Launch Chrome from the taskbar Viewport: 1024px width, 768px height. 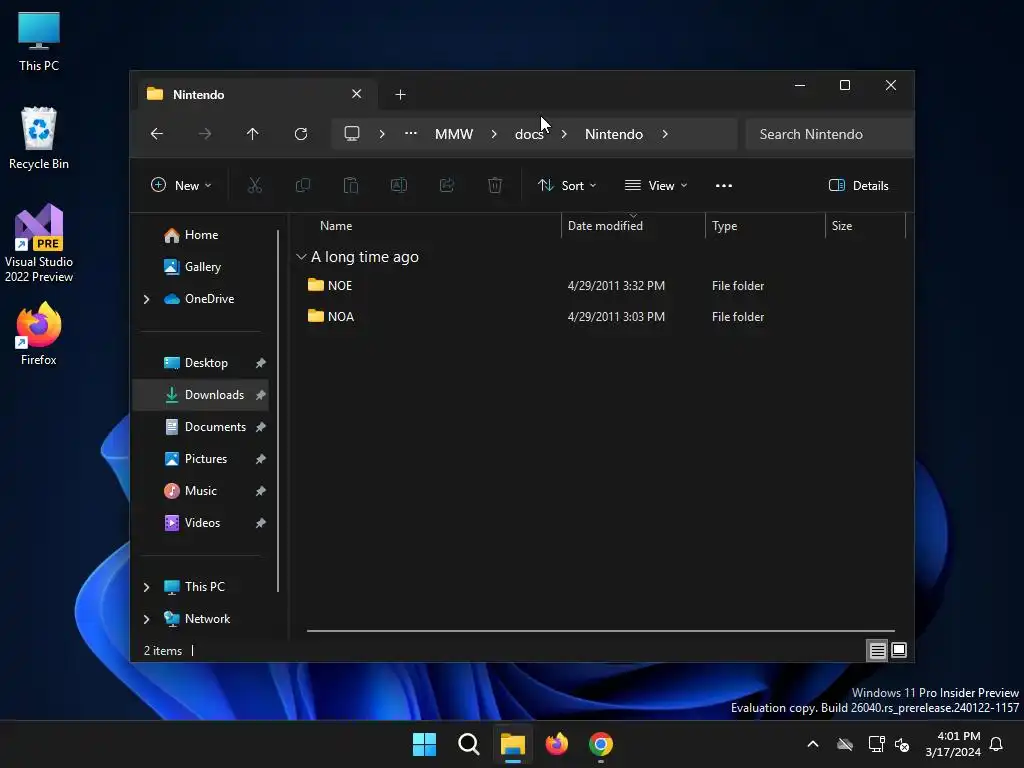coord(601,744)
